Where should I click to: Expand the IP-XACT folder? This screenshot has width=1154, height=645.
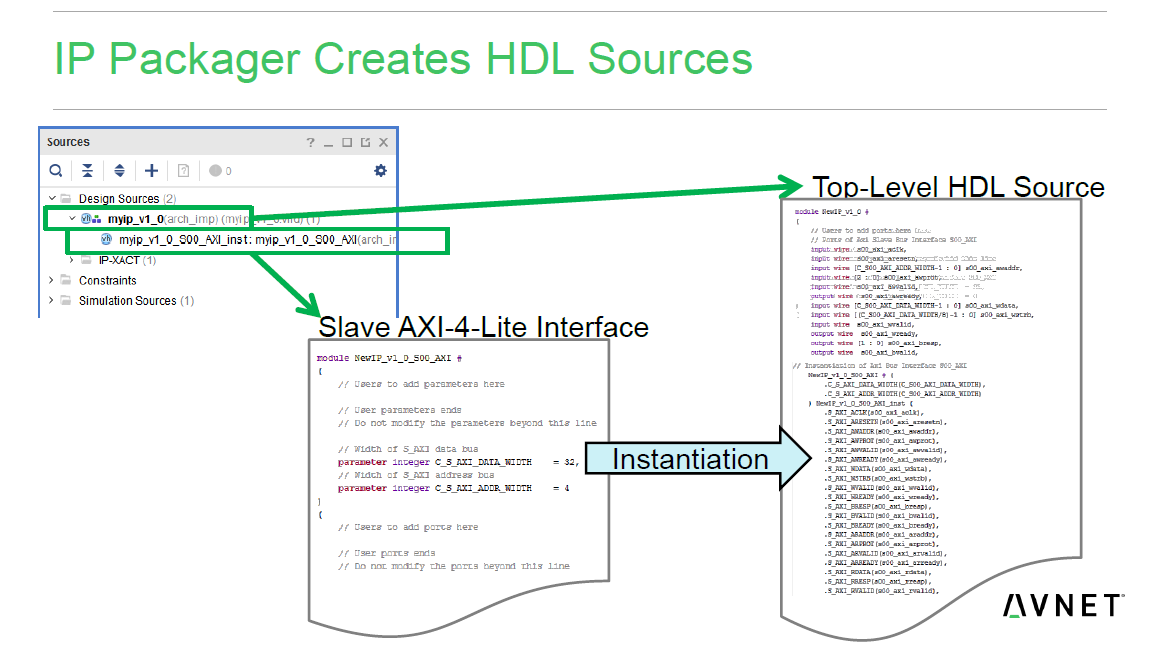[x=71, y=260]
